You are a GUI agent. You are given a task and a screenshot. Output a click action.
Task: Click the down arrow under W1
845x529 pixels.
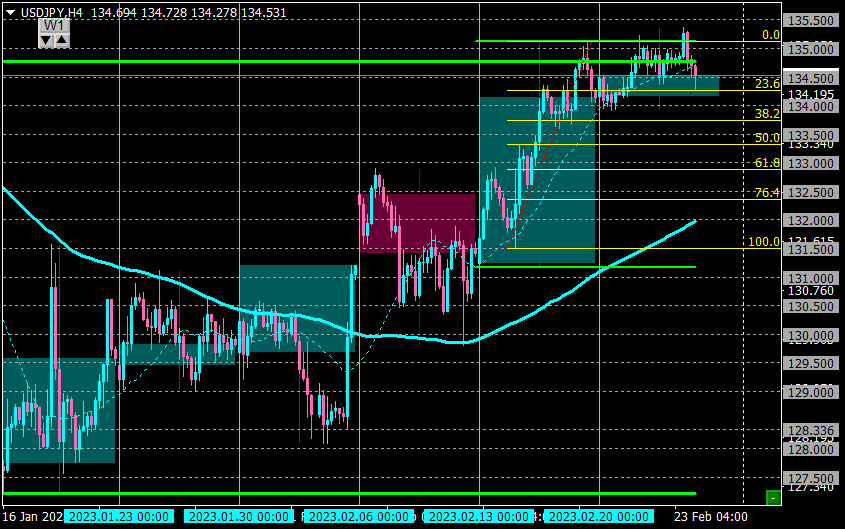coord(46,40)
